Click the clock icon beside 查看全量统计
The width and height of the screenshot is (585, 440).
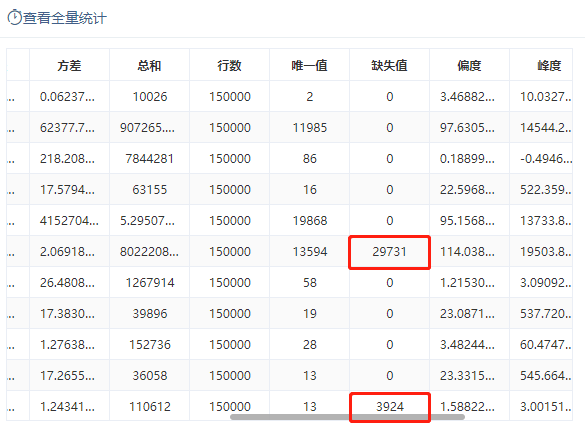coord(15,18)
